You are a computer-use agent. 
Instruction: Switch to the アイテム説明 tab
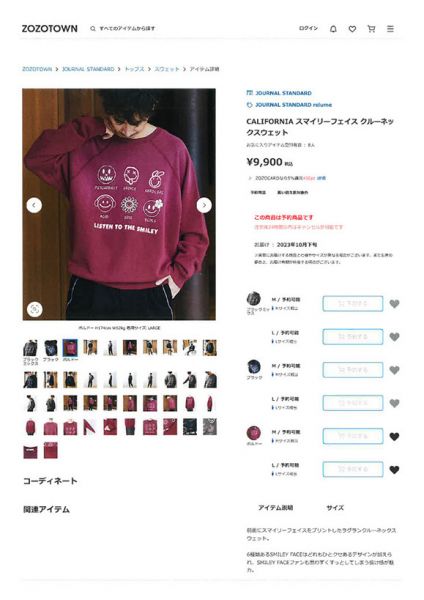(276, 508)
